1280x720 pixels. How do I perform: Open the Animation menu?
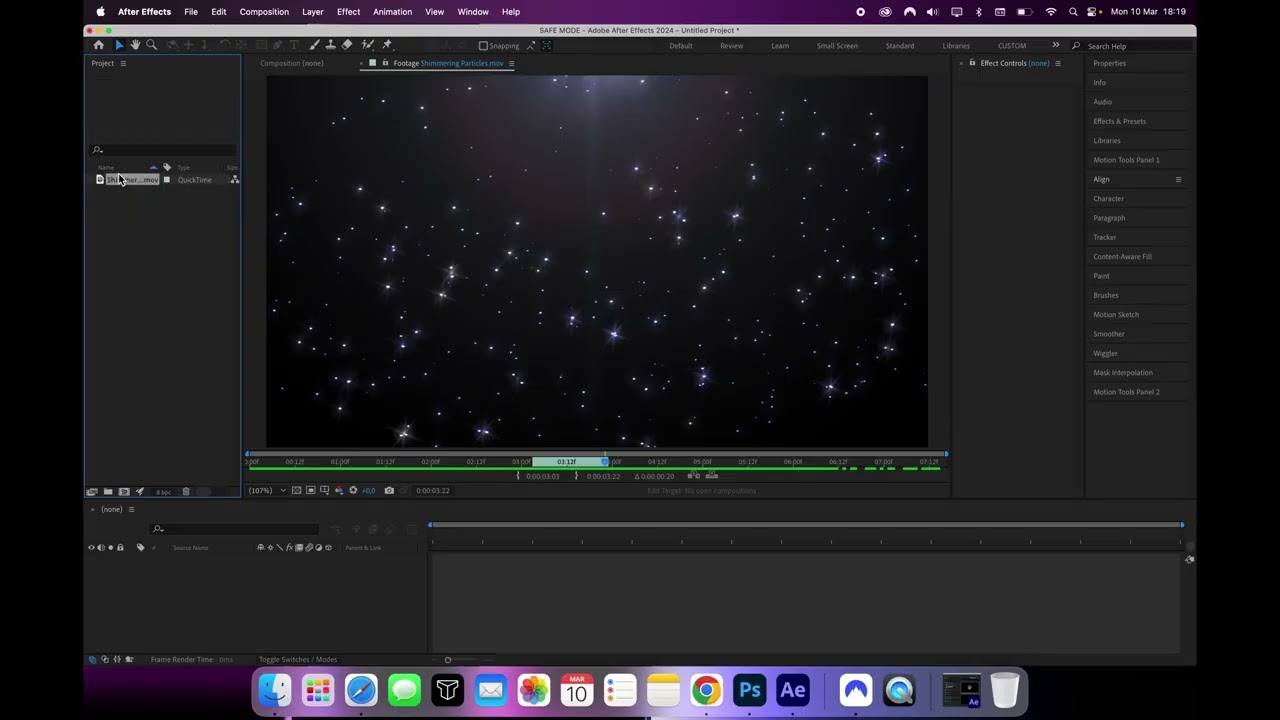(392, 12)
